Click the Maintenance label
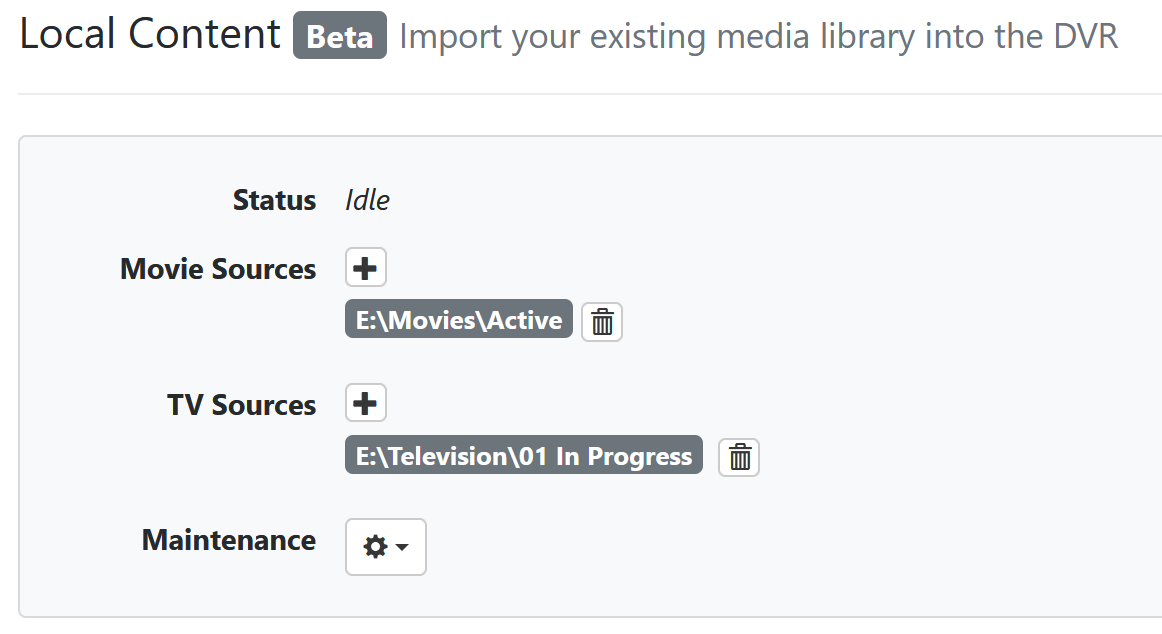 pos(229,540)
